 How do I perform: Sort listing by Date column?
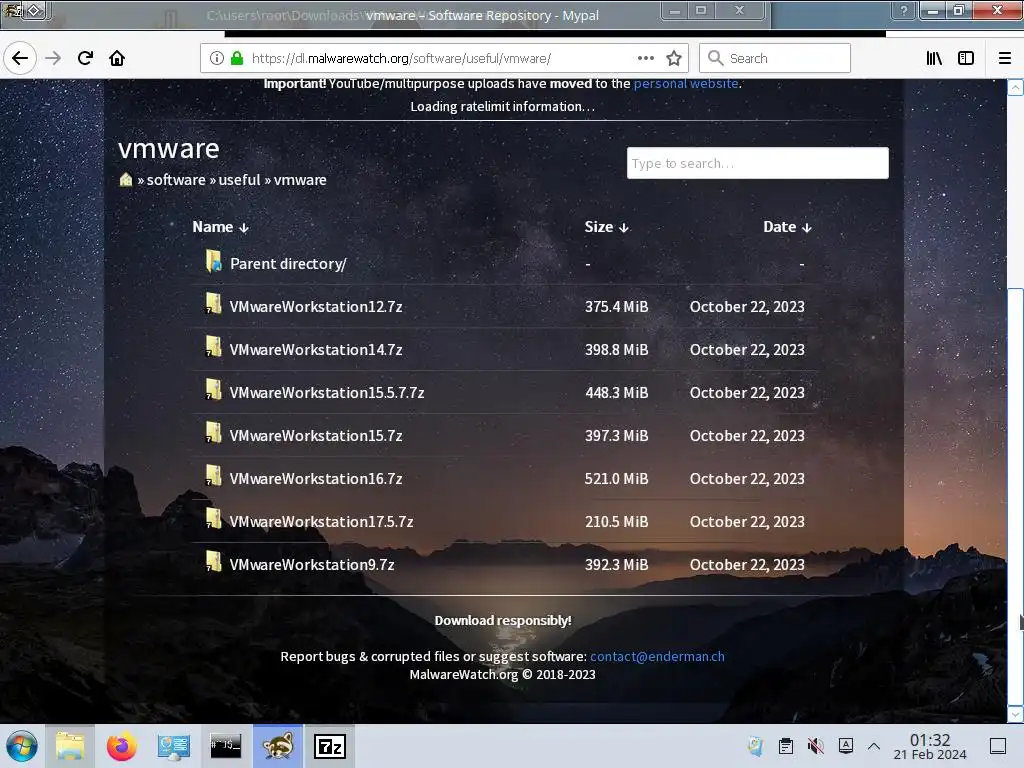click(787, 227)
